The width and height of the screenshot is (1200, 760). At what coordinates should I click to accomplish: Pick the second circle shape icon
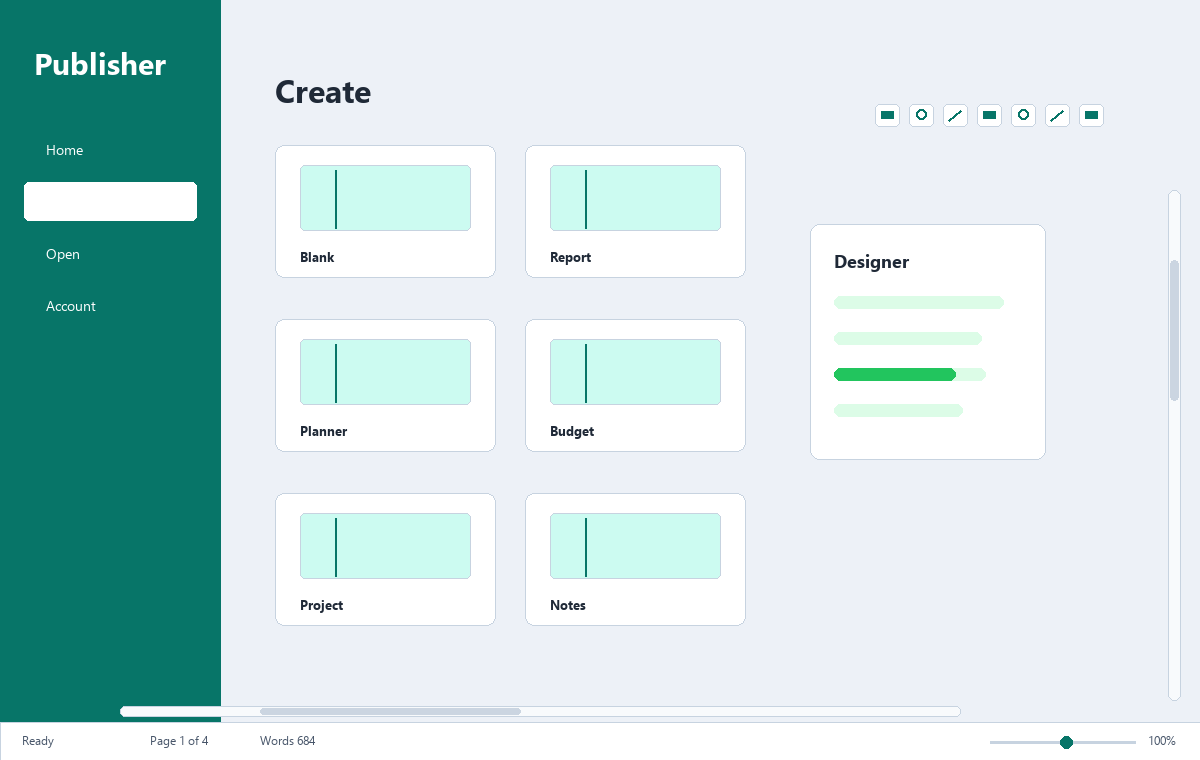point(1023,115)
